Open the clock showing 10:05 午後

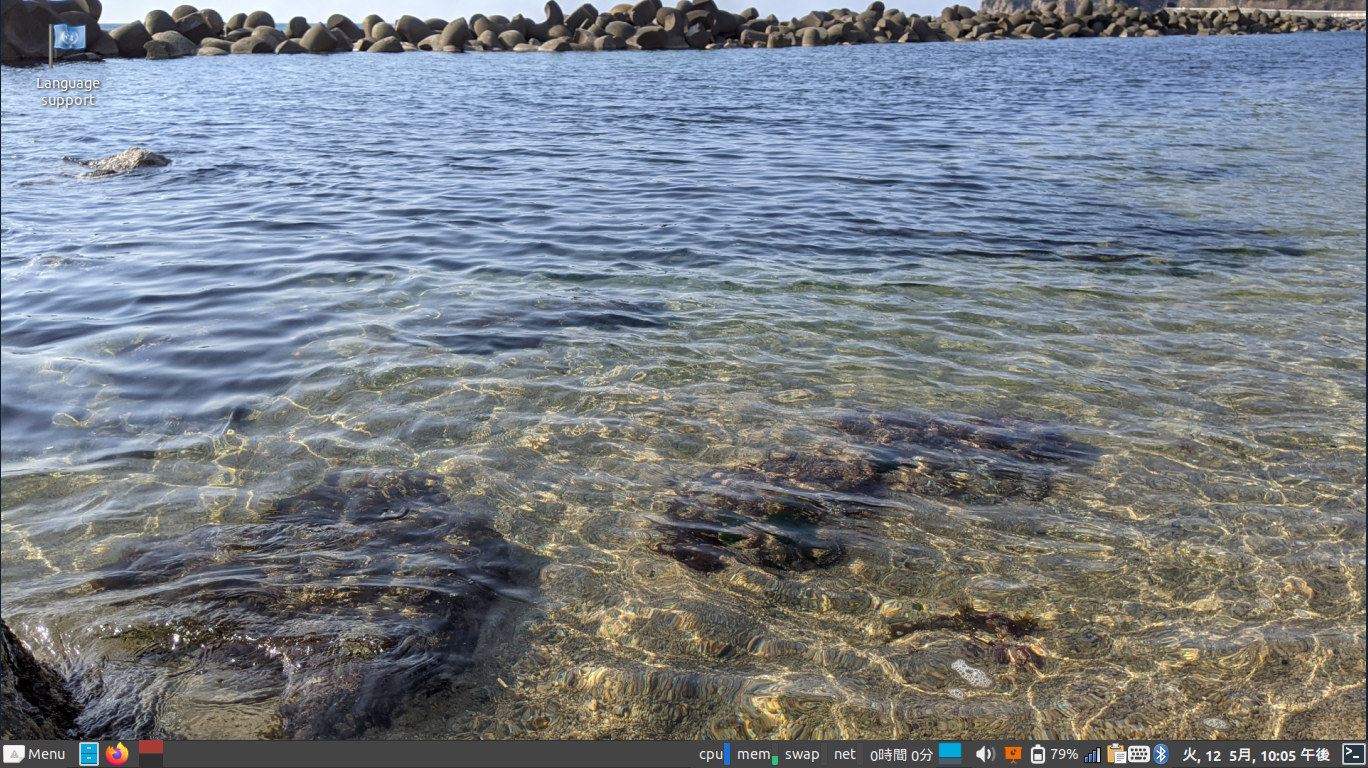(x=1256, y=755)
